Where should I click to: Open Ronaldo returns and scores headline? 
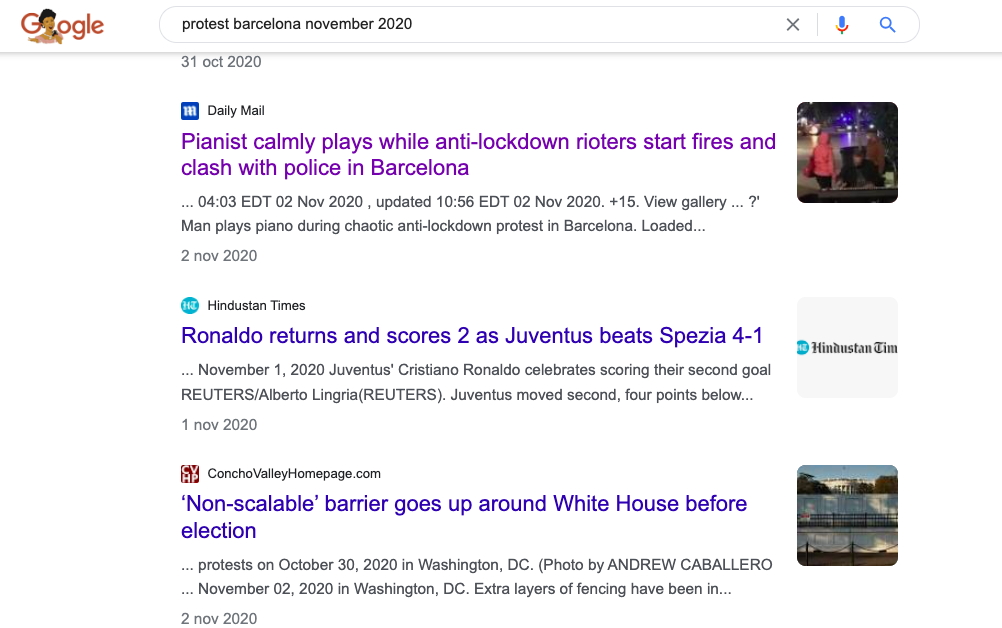coord(472,334)
